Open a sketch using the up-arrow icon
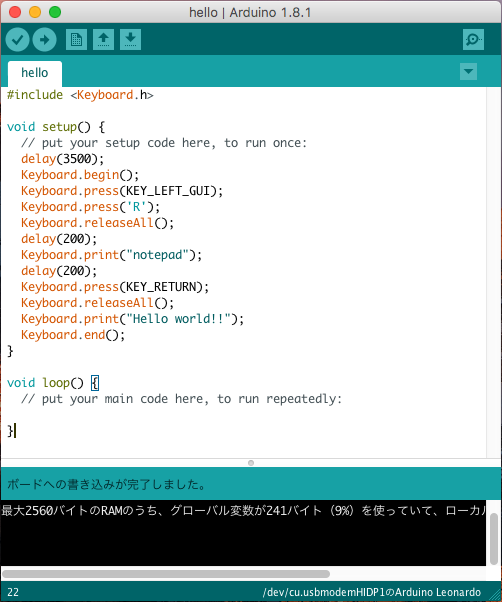Image resolution: width=502 pixels, height=602 pixels. 103,40
